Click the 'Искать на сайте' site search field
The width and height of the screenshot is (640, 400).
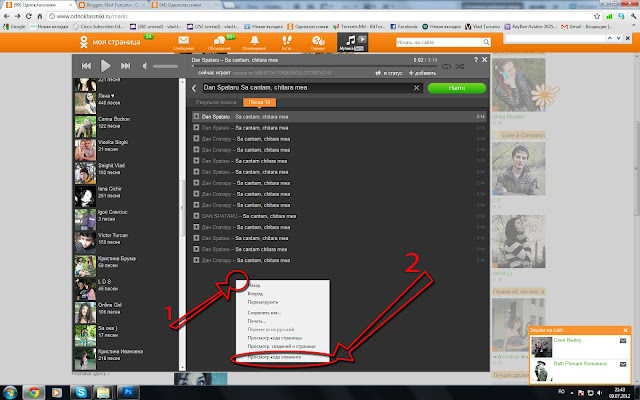[x=439, y=42]
